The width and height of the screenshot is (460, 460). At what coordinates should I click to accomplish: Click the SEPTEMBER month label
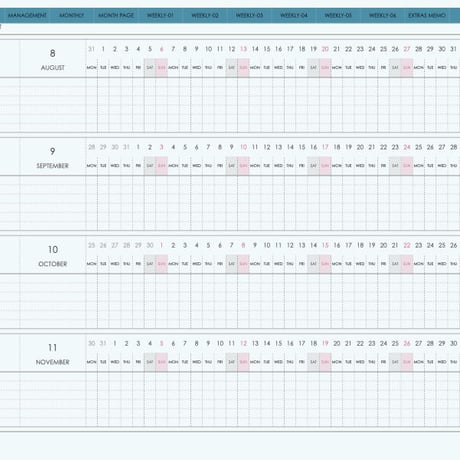point(53,166)
